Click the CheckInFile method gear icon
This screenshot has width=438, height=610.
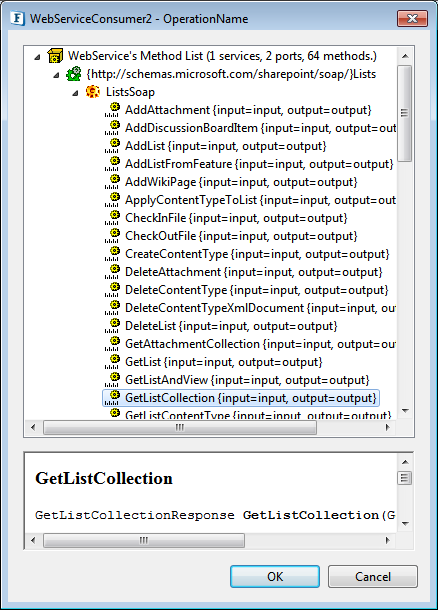[112, 218]
